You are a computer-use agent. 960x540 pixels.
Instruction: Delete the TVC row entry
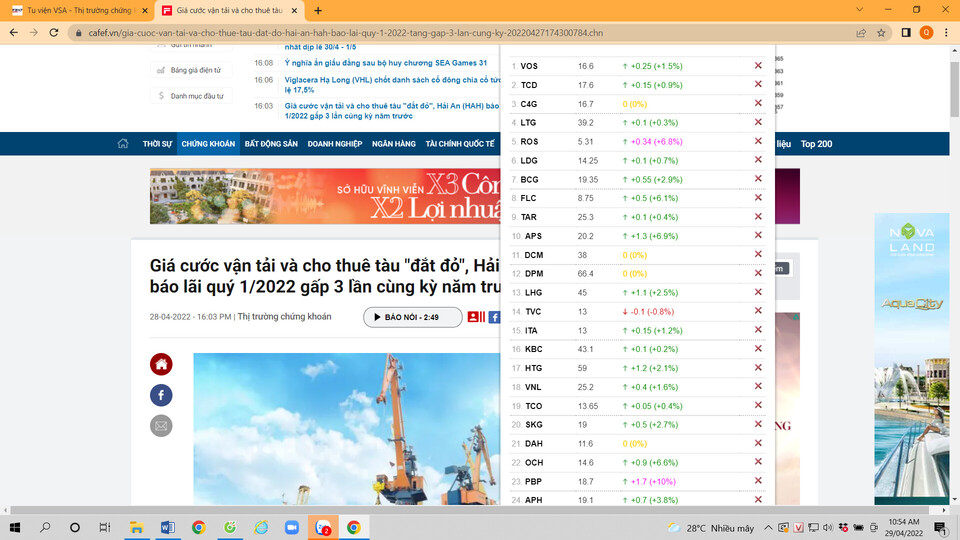[x=758, y=311]
